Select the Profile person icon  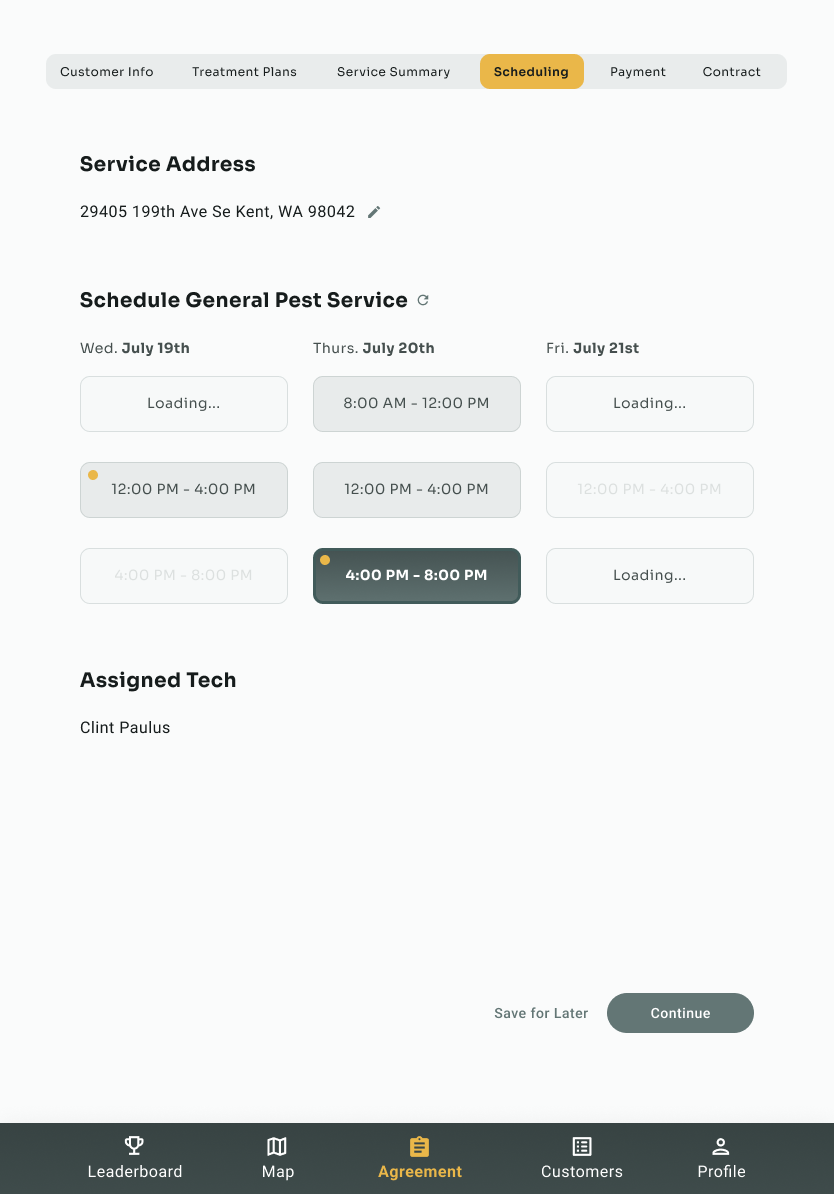tap(720, 1146)
